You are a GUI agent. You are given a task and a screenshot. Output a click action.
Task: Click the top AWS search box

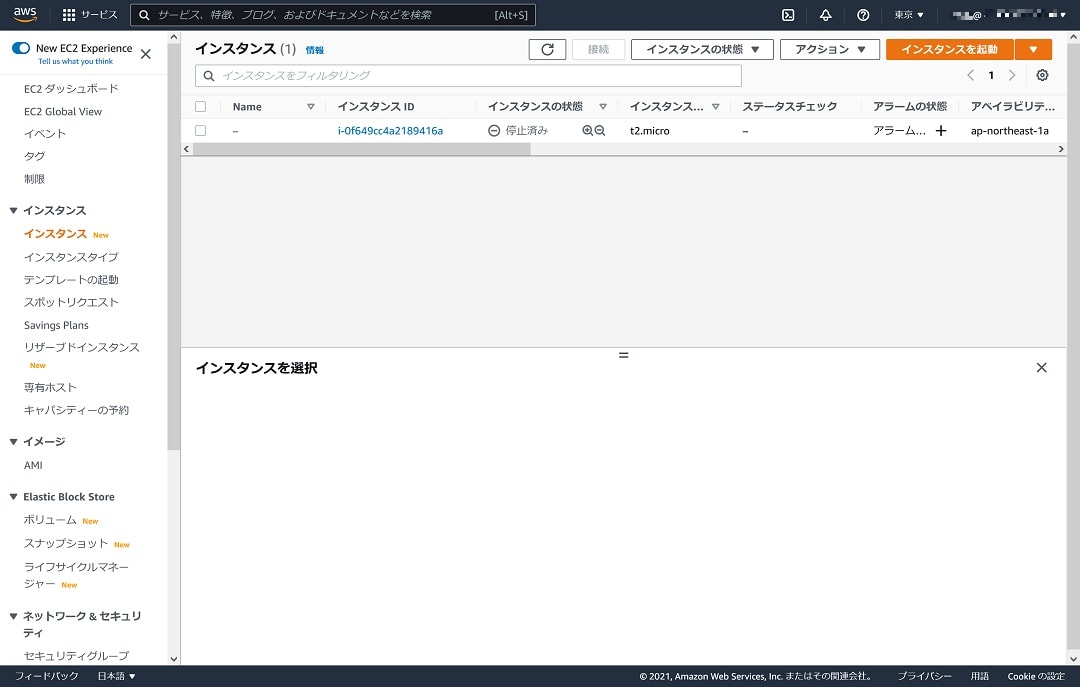333,14
